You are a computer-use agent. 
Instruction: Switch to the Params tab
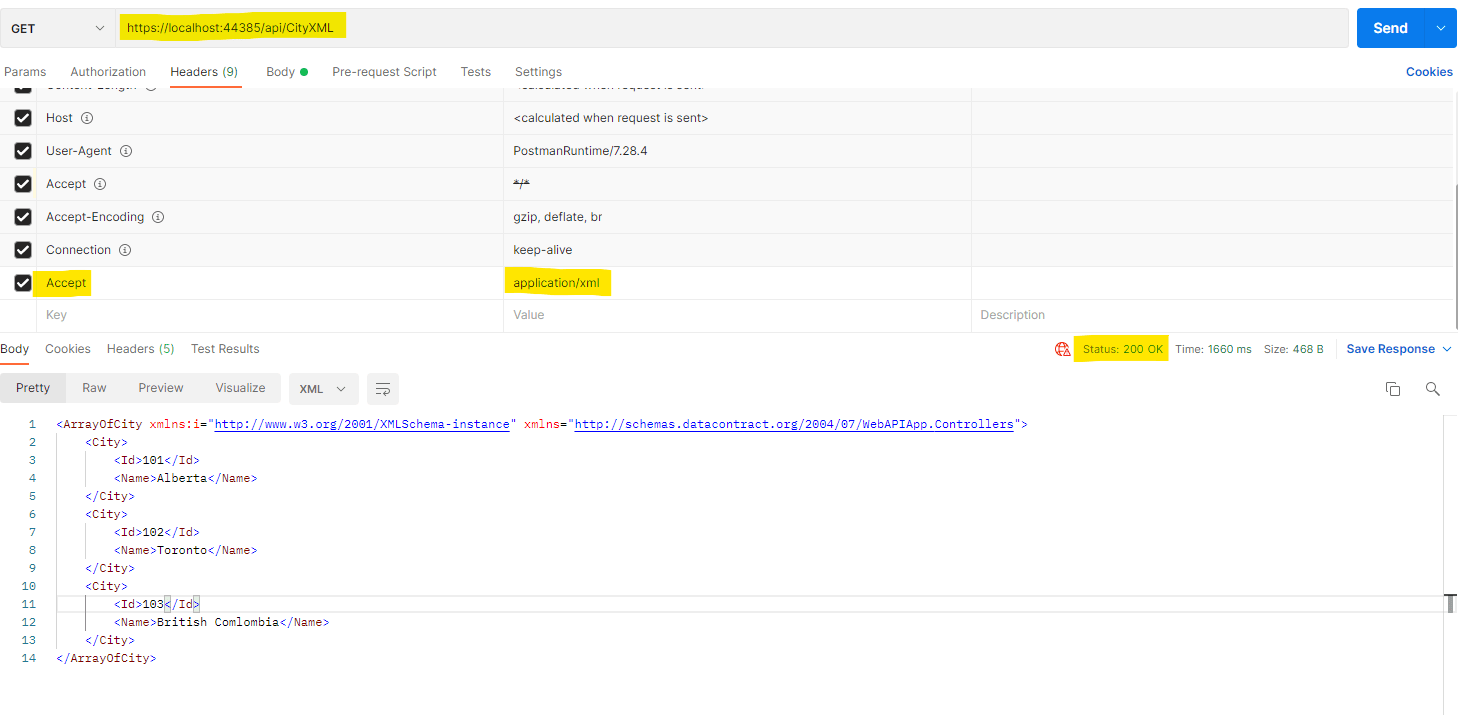25,72
